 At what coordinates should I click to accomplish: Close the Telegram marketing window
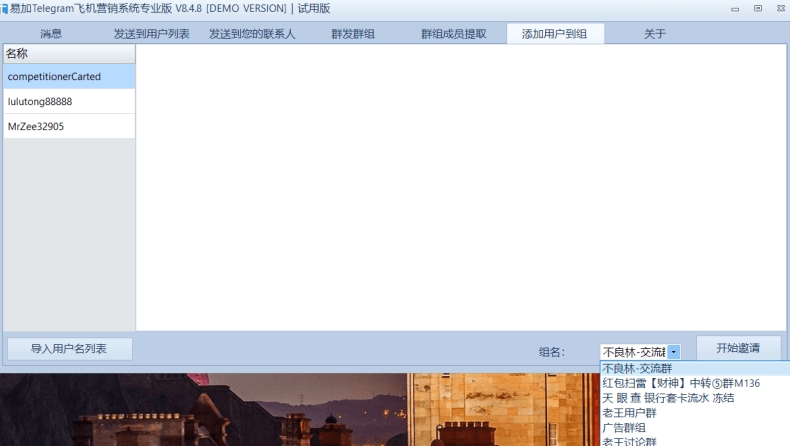click(781, 8)
